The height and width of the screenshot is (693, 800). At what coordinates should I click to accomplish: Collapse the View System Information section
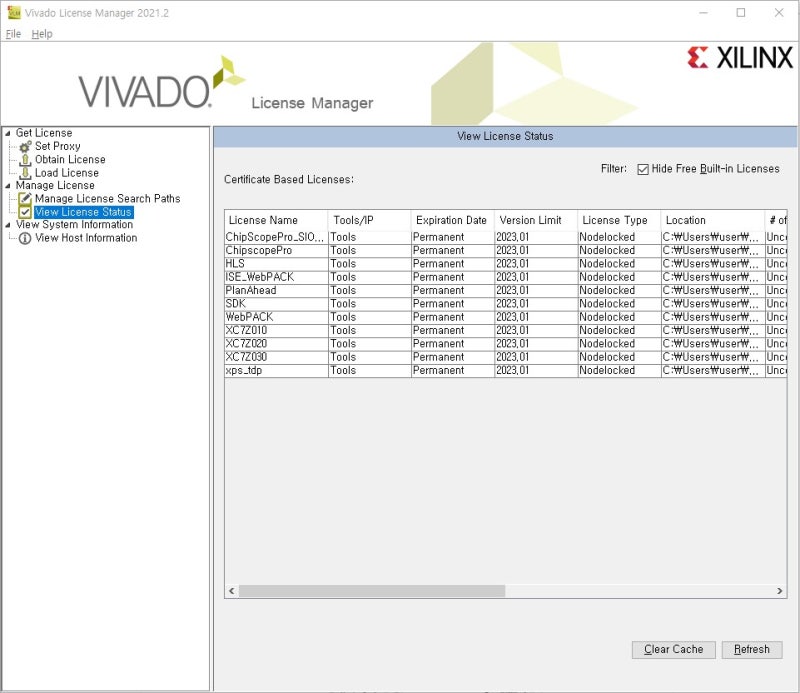(x=7, y=224)
